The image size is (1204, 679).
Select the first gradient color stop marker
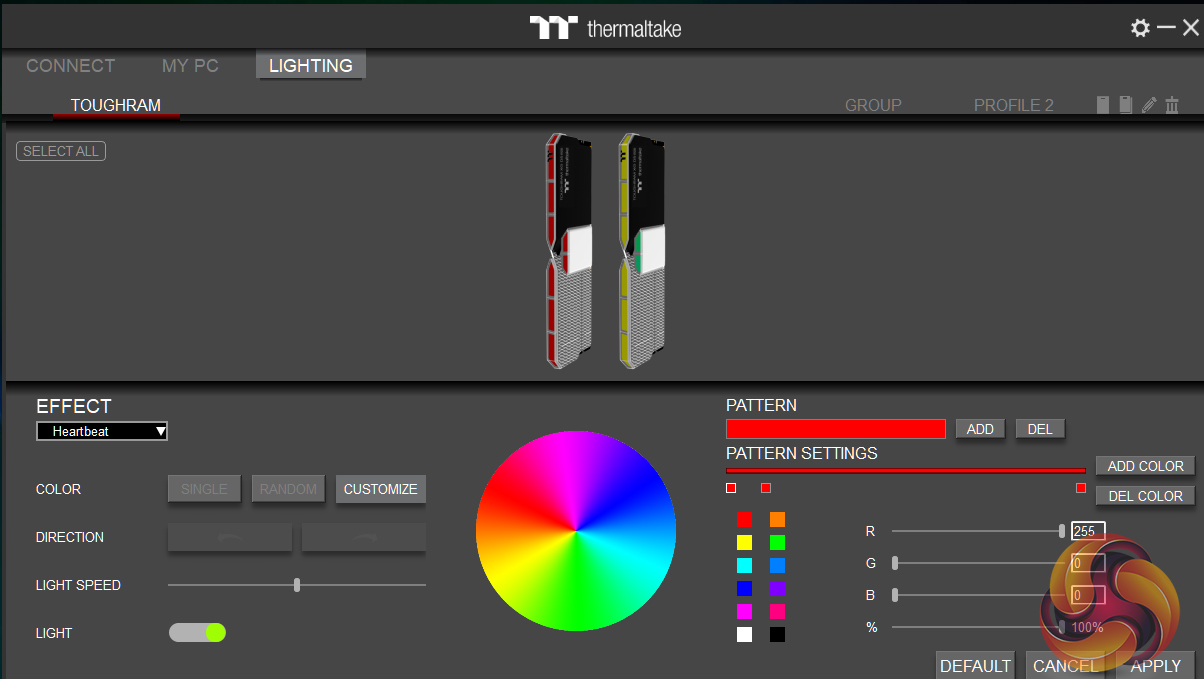point(731,487)
